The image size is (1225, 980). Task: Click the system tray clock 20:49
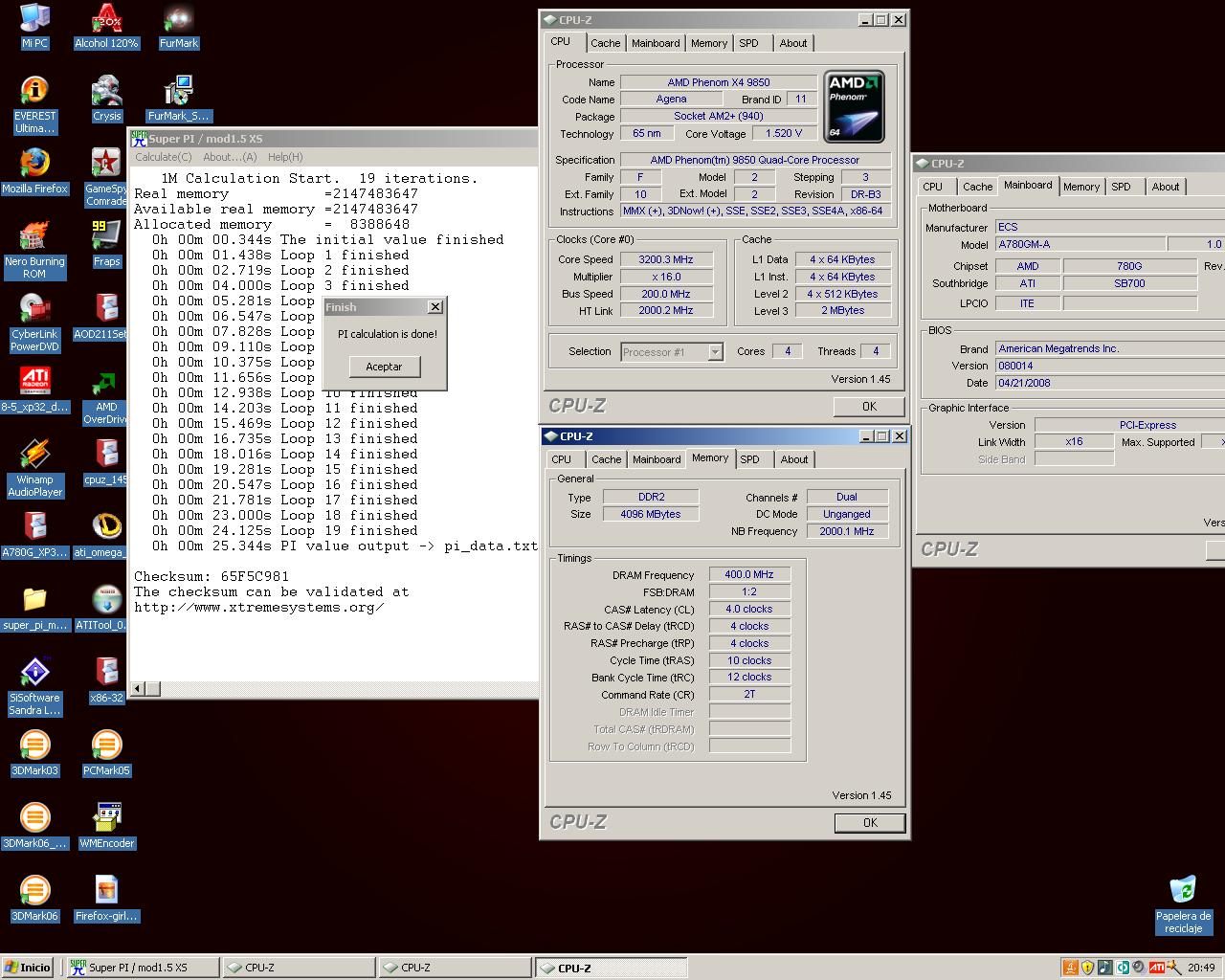[1201, 968]
